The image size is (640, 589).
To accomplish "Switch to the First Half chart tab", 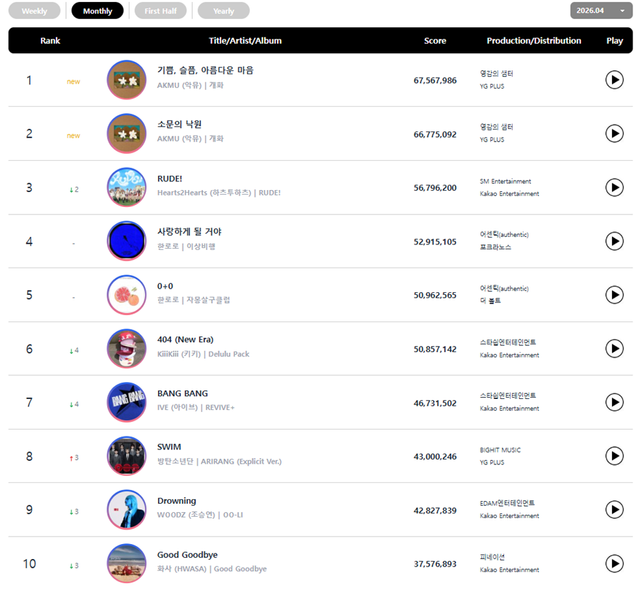I will pos(160,11).
